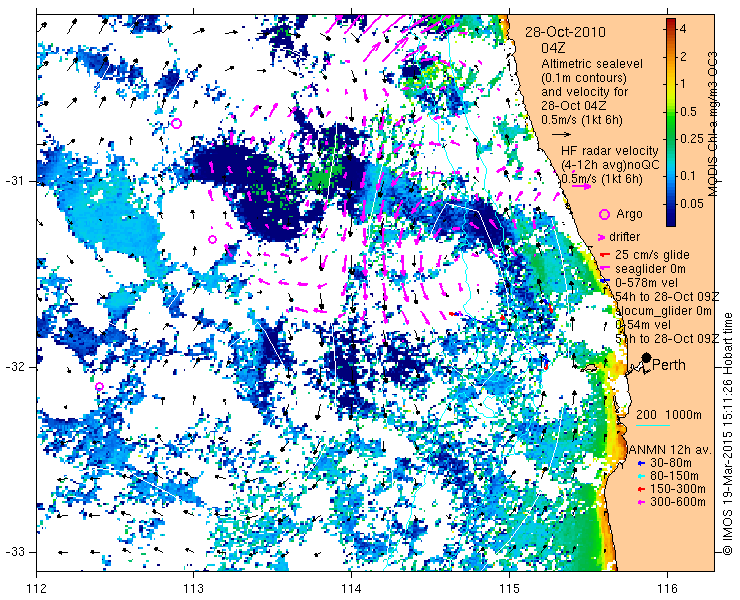Click the '0-54m vel' legend text
Viewport: 740px width, 600px height.
click(643, 325)
